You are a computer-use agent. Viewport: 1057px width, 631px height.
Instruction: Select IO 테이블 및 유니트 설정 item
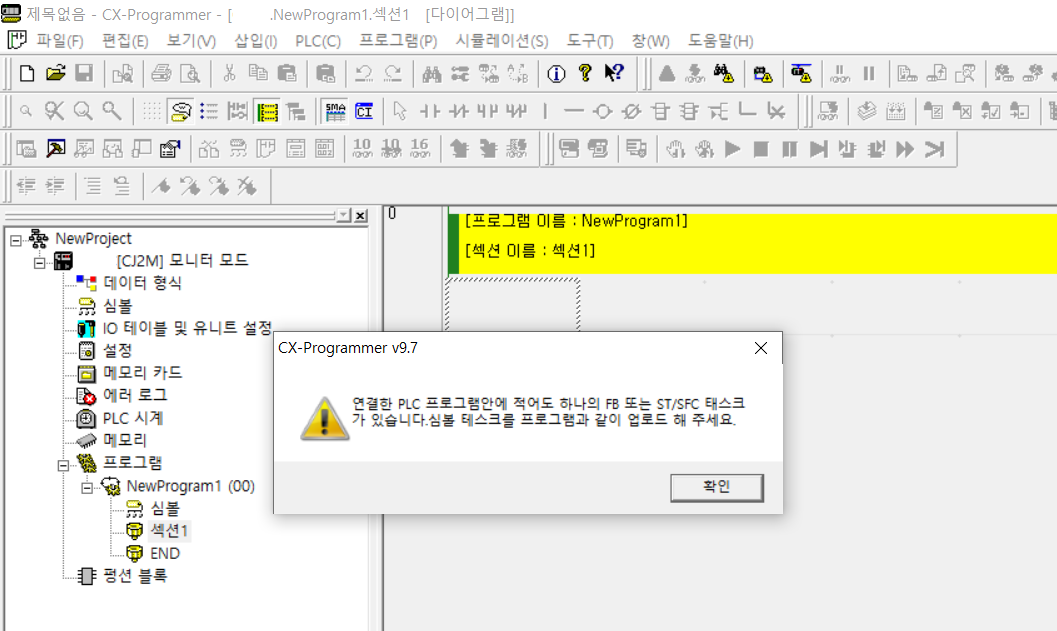(x=187, y=328)
